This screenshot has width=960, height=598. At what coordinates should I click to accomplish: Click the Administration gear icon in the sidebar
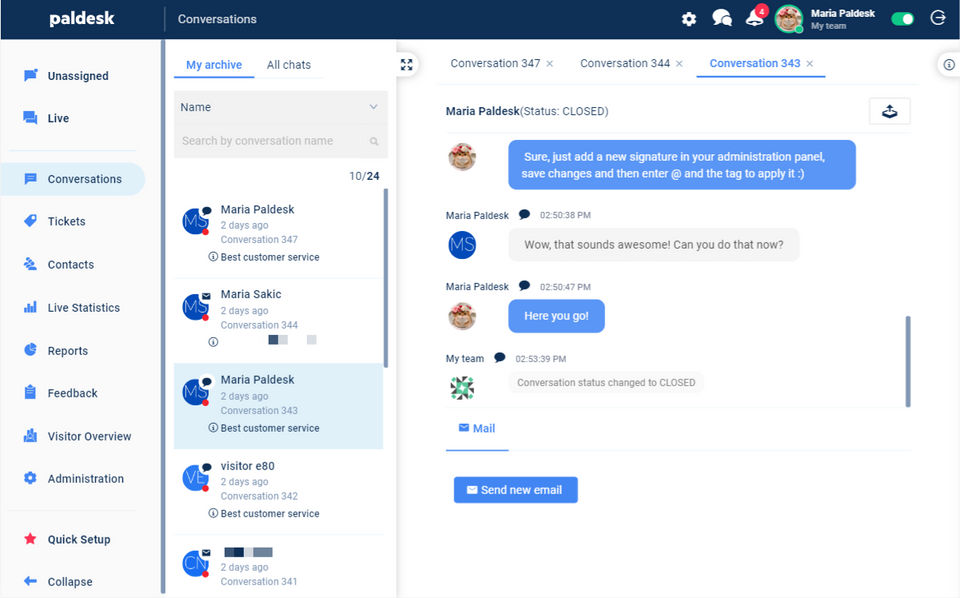[30, 478]
